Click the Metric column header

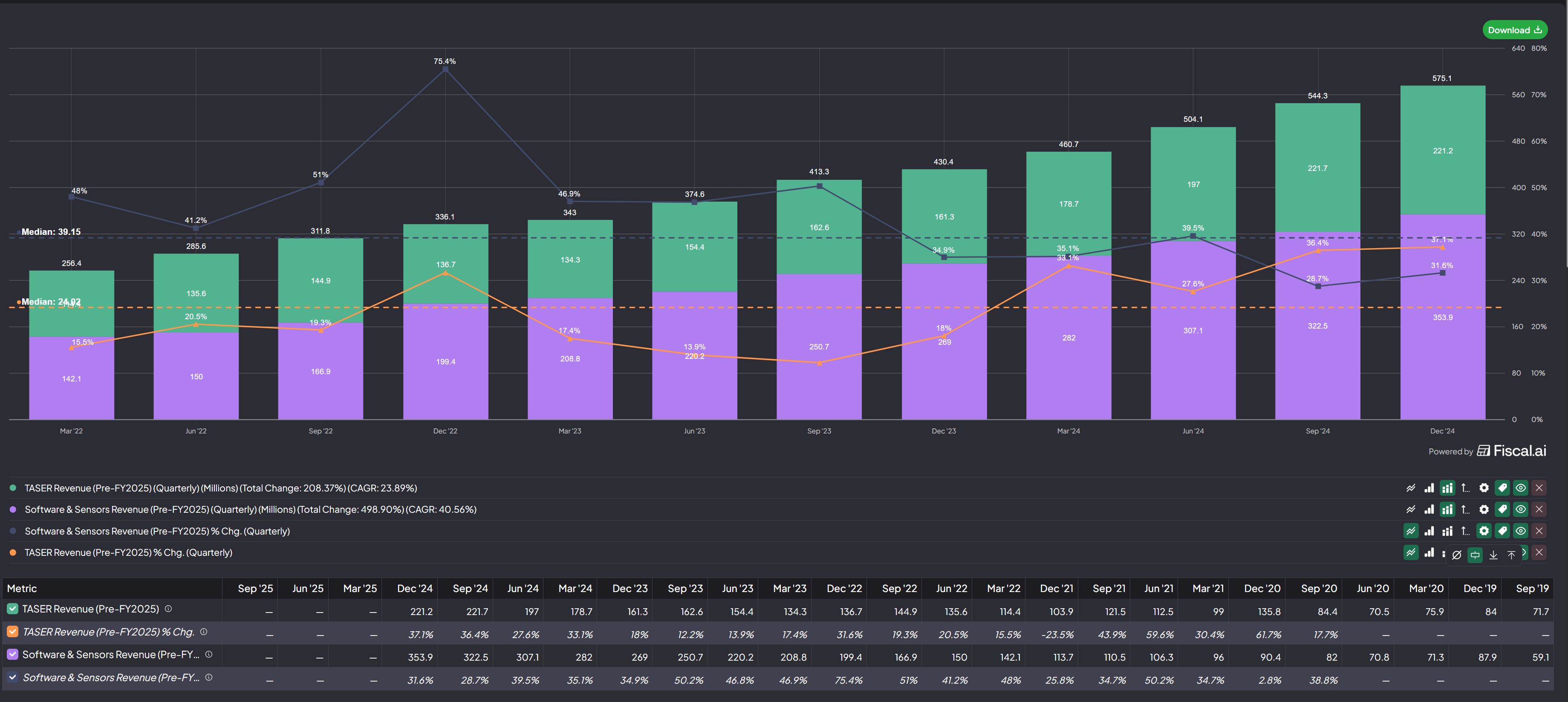point(22,588)
